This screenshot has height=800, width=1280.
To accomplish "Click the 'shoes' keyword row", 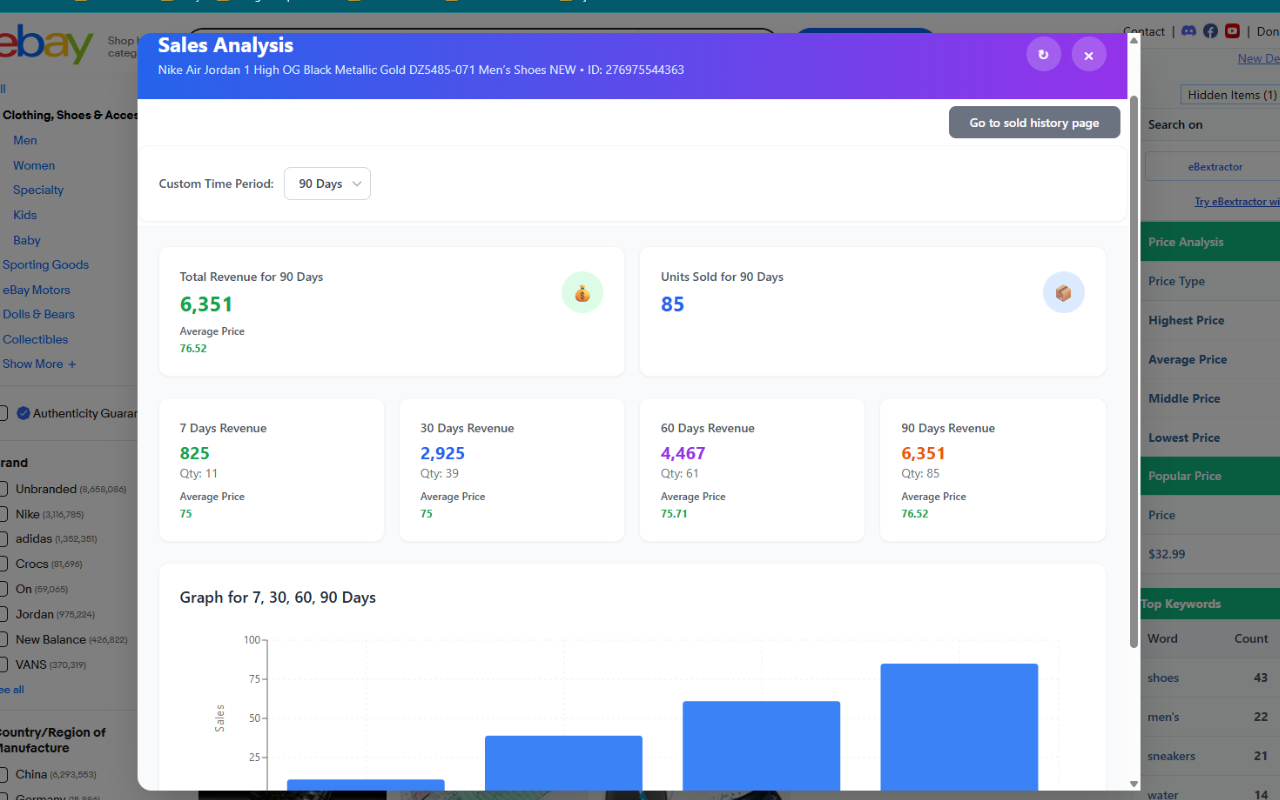I will 1210,678.
